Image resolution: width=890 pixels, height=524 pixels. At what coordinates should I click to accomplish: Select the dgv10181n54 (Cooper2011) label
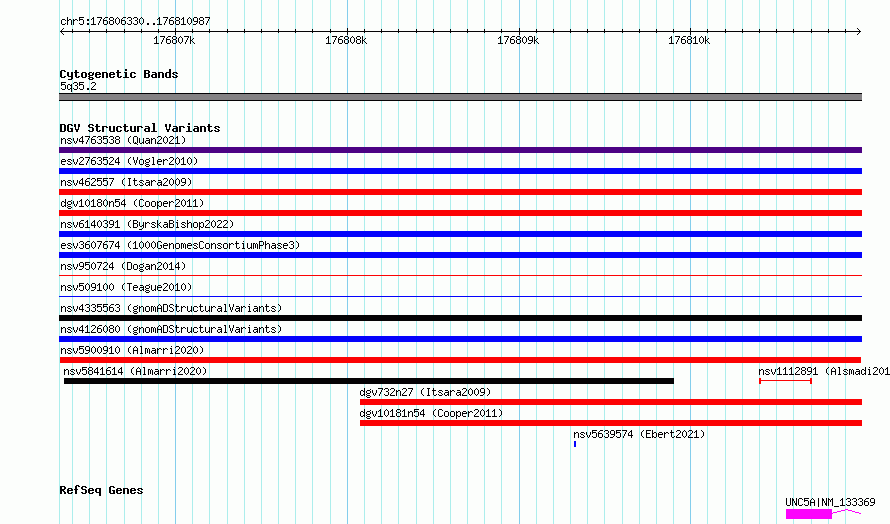click(x=431, y=413)
